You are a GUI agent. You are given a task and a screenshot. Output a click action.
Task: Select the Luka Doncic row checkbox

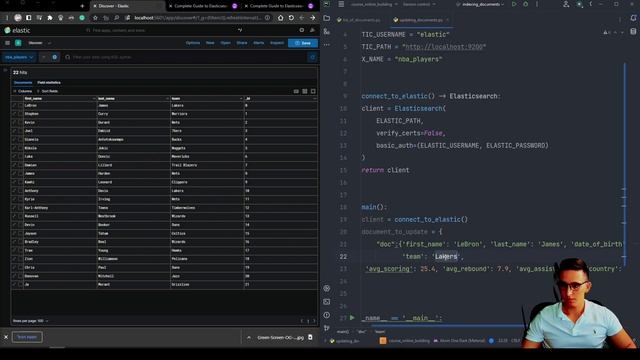coord(20,157)
